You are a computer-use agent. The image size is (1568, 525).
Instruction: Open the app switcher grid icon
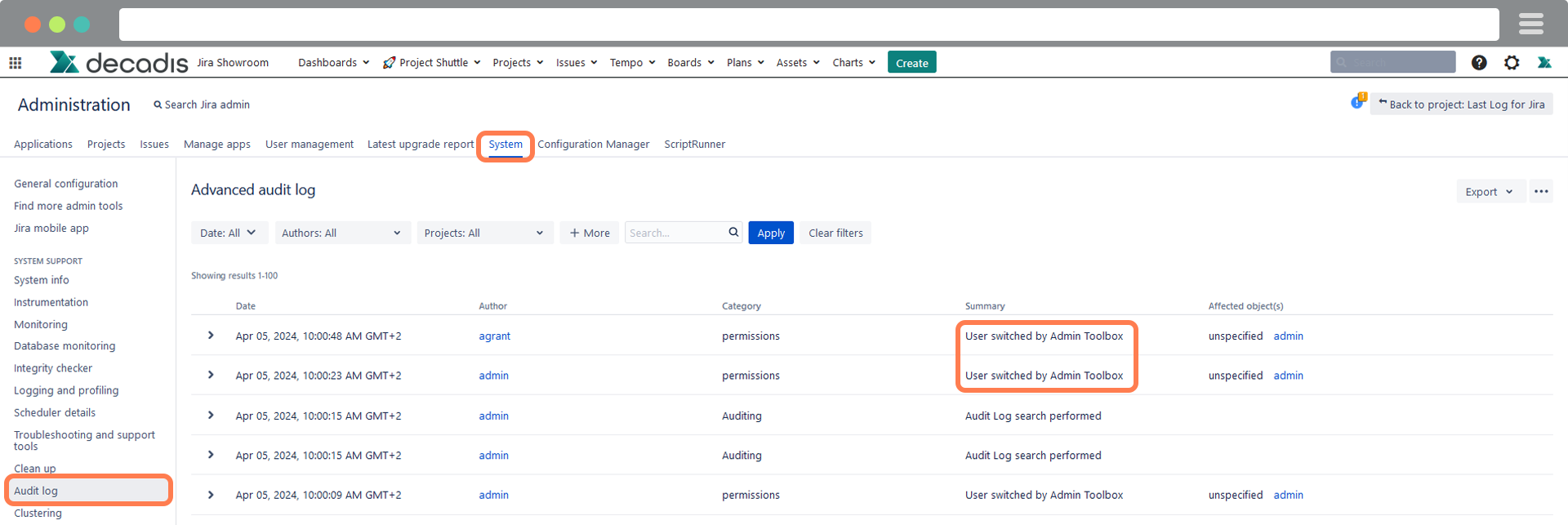point(16,63)
